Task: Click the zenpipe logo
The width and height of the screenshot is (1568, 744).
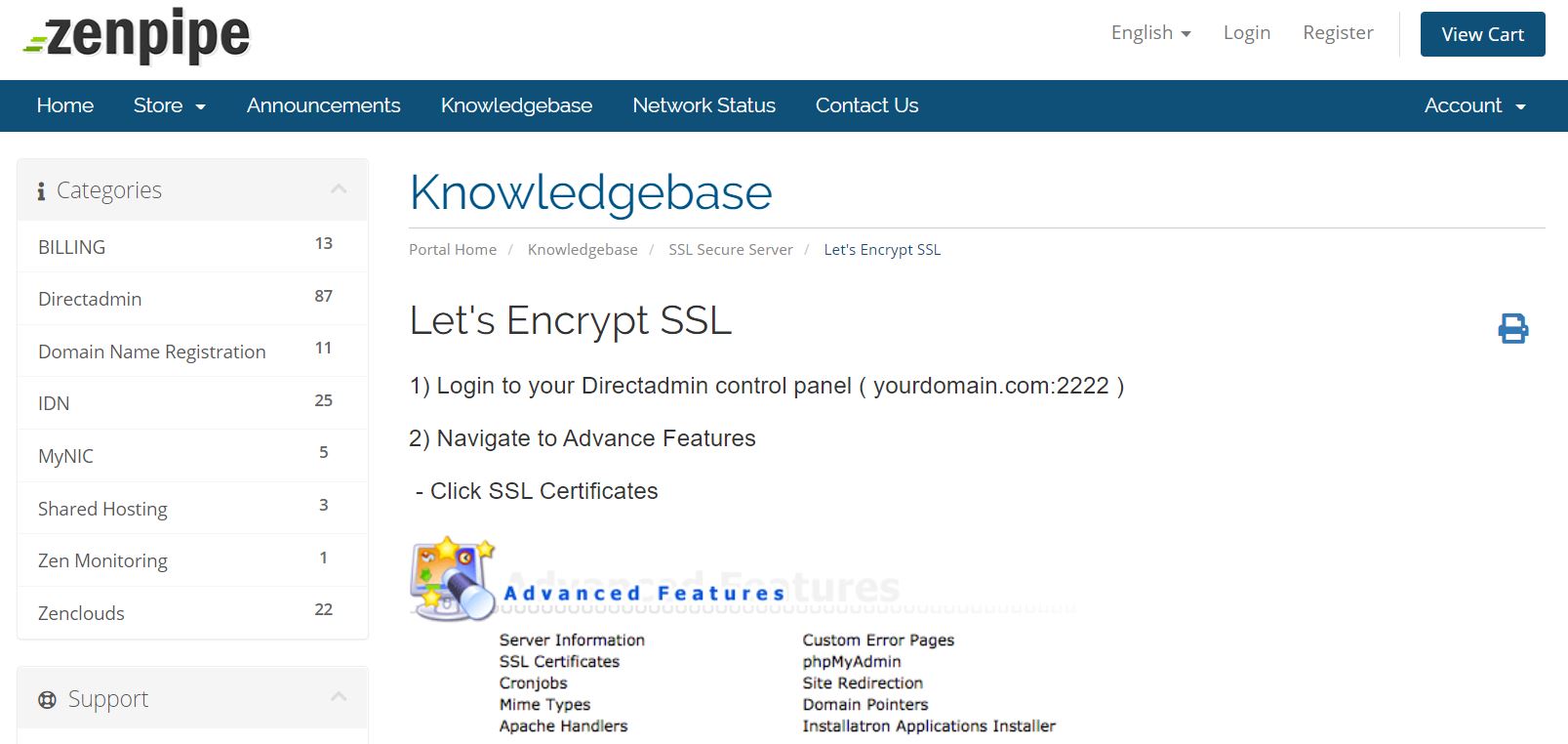Action: 137,37
